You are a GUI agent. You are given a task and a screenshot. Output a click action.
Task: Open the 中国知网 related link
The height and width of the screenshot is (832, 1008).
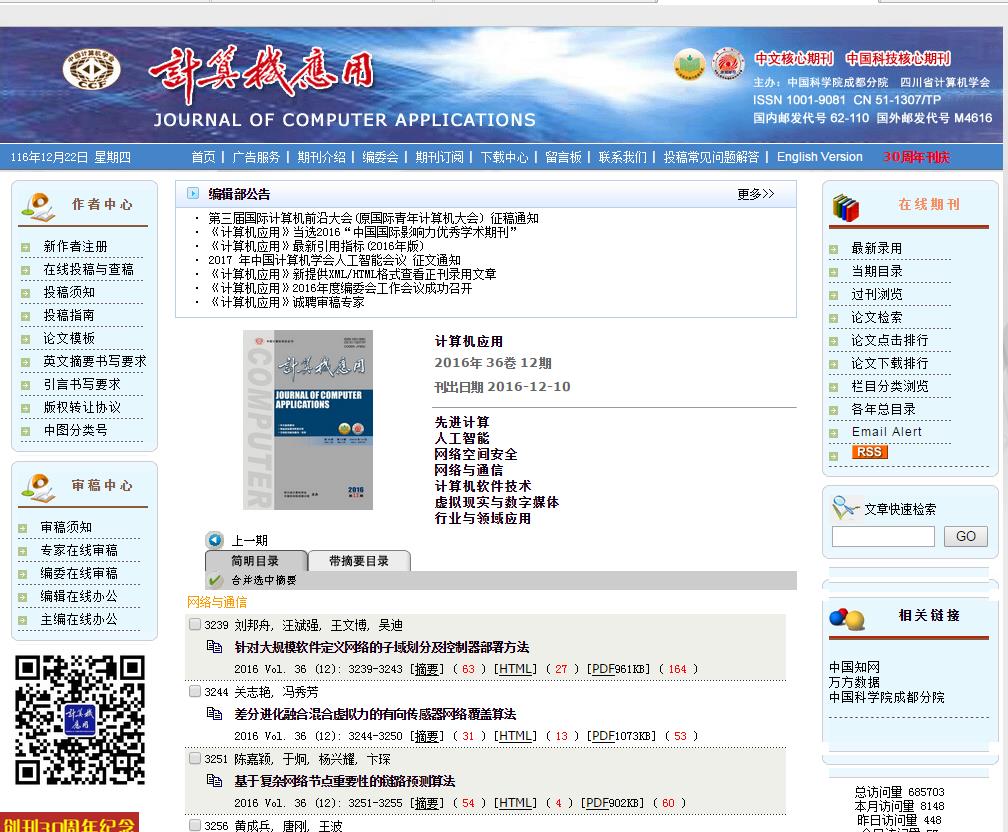click(854, 667)
